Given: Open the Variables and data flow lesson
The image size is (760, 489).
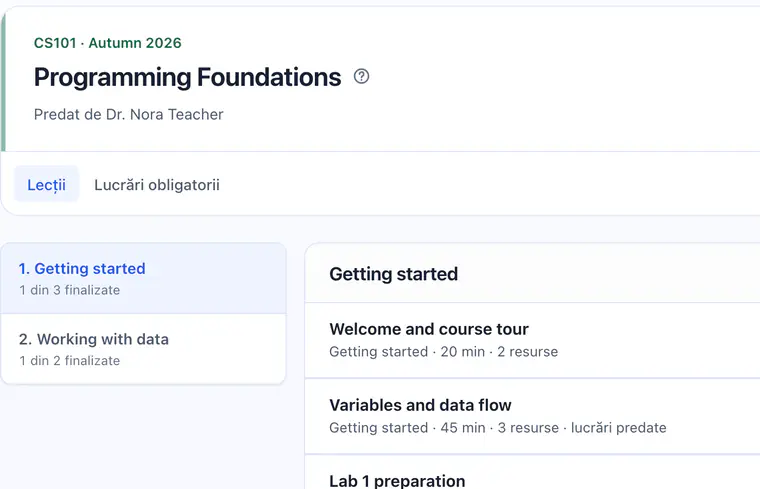Looking at the screenshot, I should click(532, 416).
